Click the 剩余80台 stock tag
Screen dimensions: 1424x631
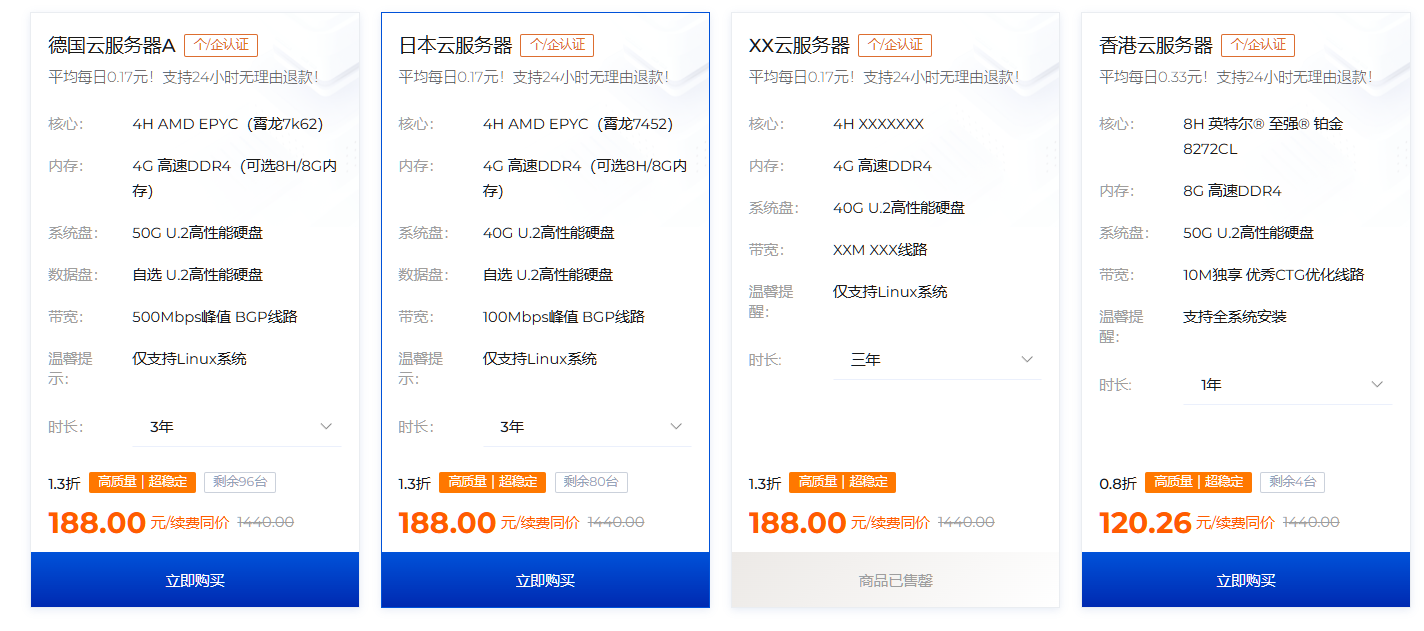[x=590, y=482]
